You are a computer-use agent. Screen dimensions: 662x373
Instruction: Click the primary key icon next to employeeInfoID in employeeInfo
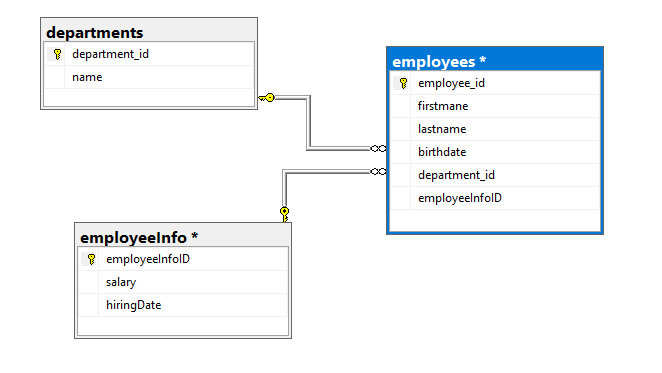[91, 259]
